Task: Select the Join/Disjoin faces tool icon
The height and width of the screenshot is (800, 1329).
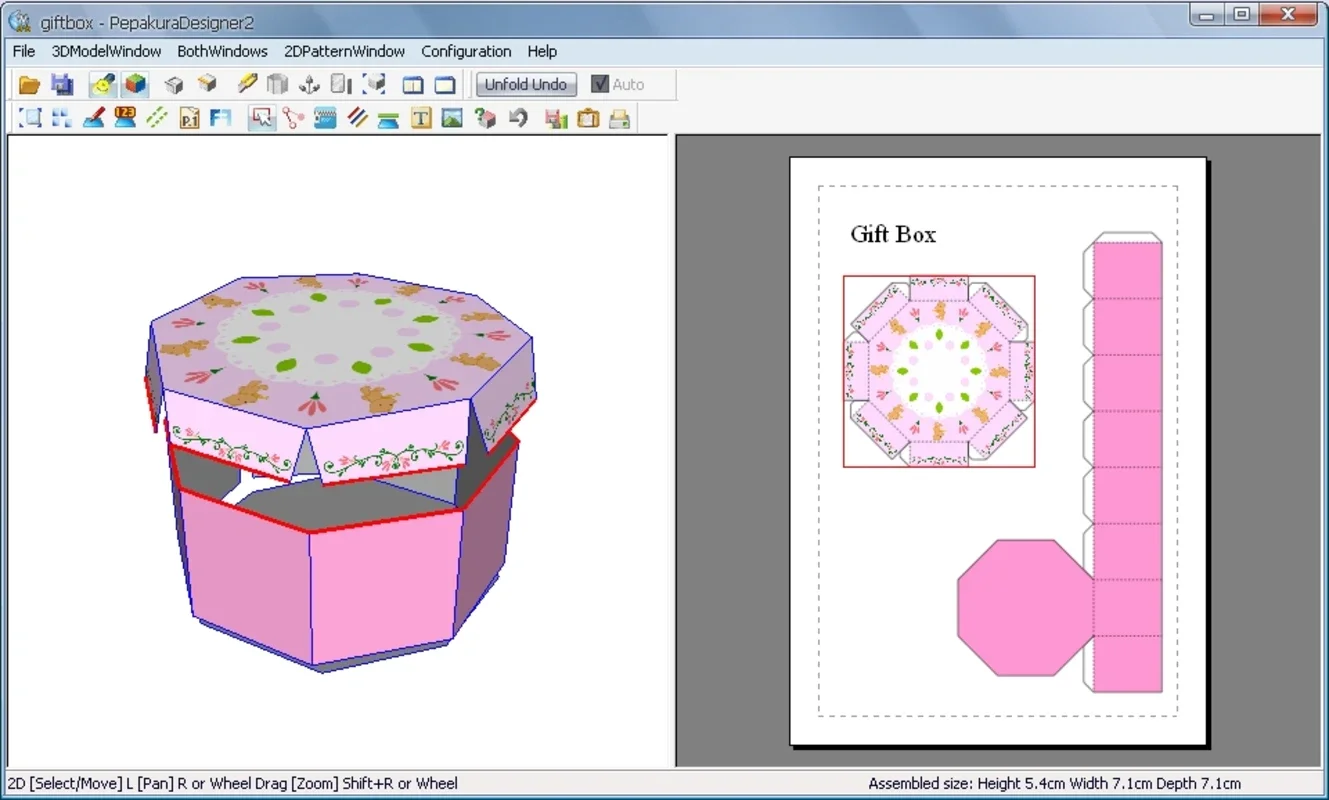Action: point(293,118)
